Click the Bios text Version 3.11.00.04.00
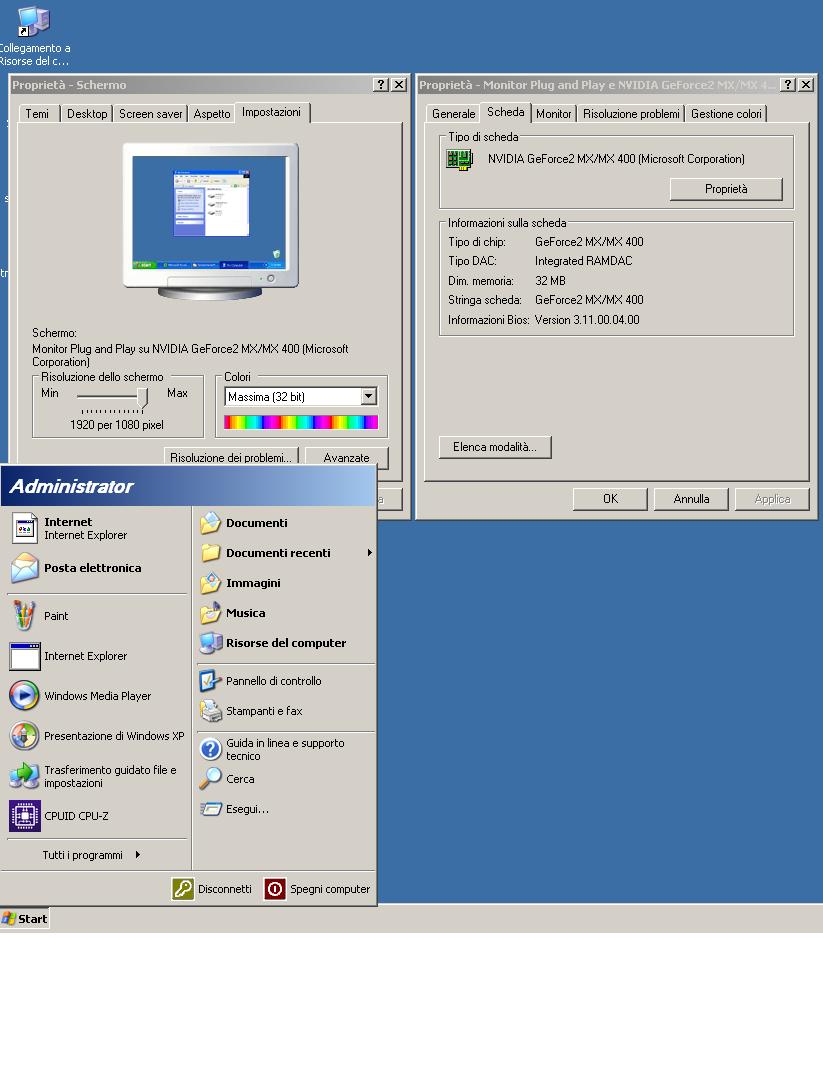The image size is (823, 1080). pos(587,320)
